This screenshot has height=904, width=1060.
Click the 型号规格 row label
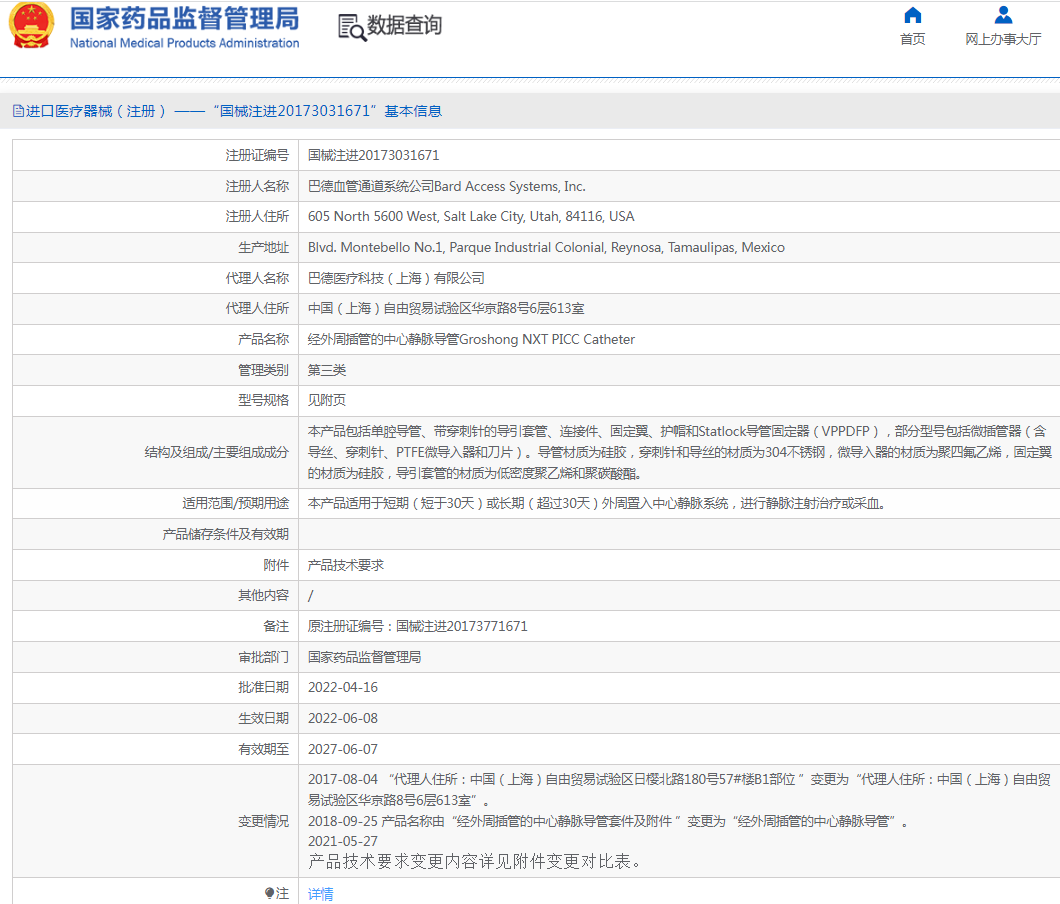coord(264,400)
